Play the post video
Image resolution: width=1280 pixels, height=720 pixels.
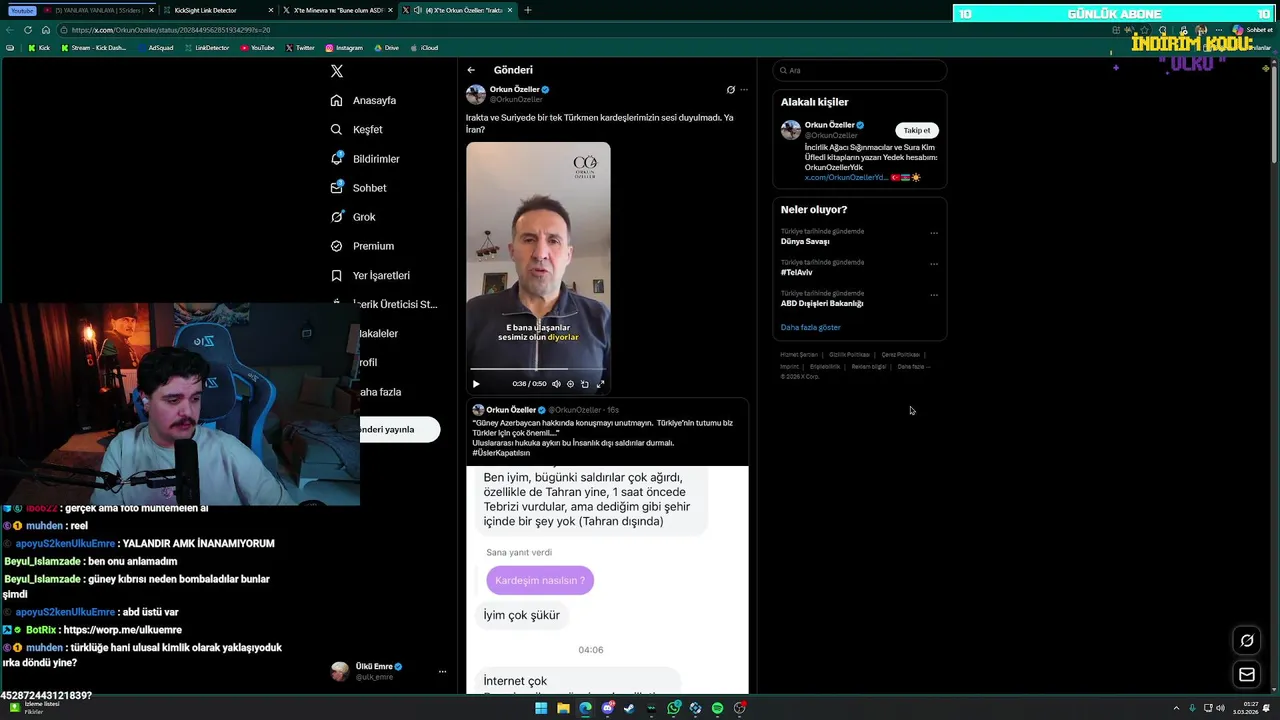[x=476, y=384]
